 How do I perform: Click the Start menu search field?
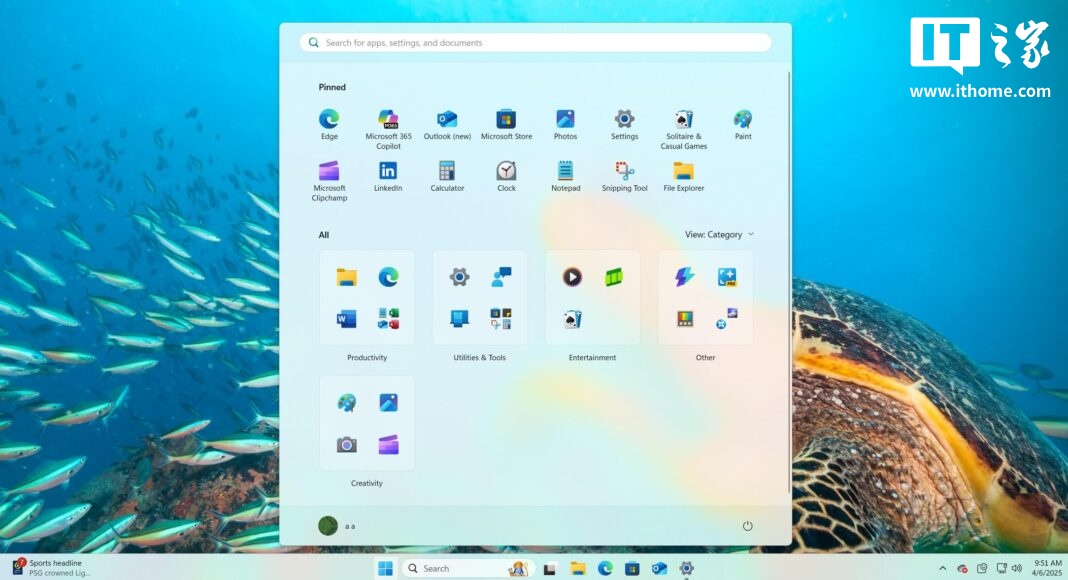tap(535, 42)
